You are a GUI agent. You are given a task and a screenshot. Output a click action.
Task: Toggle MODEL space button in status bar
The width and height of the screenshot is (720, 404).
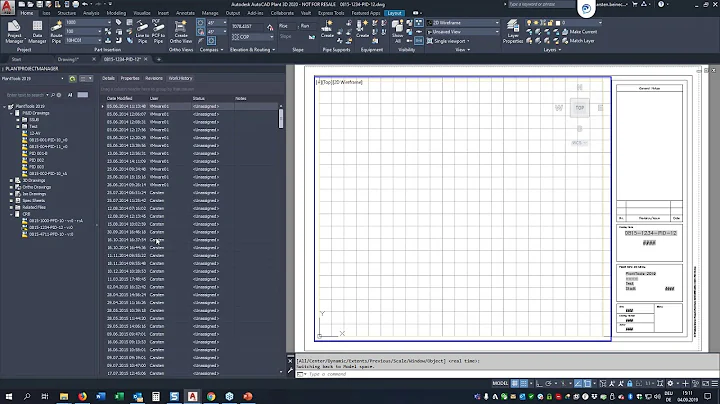point(500,383)
